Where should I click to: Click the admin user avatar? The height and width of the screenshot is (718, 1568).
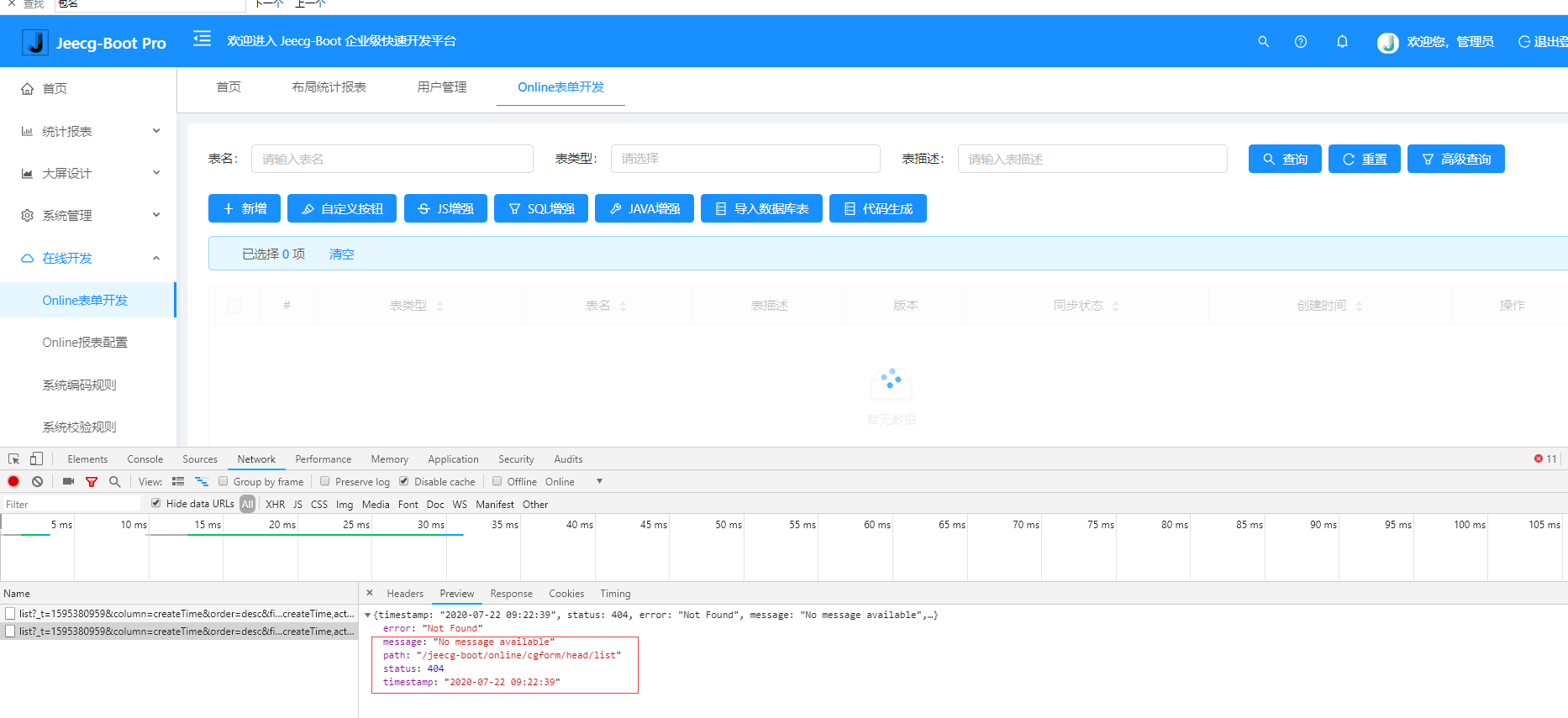pos(1388,42)
